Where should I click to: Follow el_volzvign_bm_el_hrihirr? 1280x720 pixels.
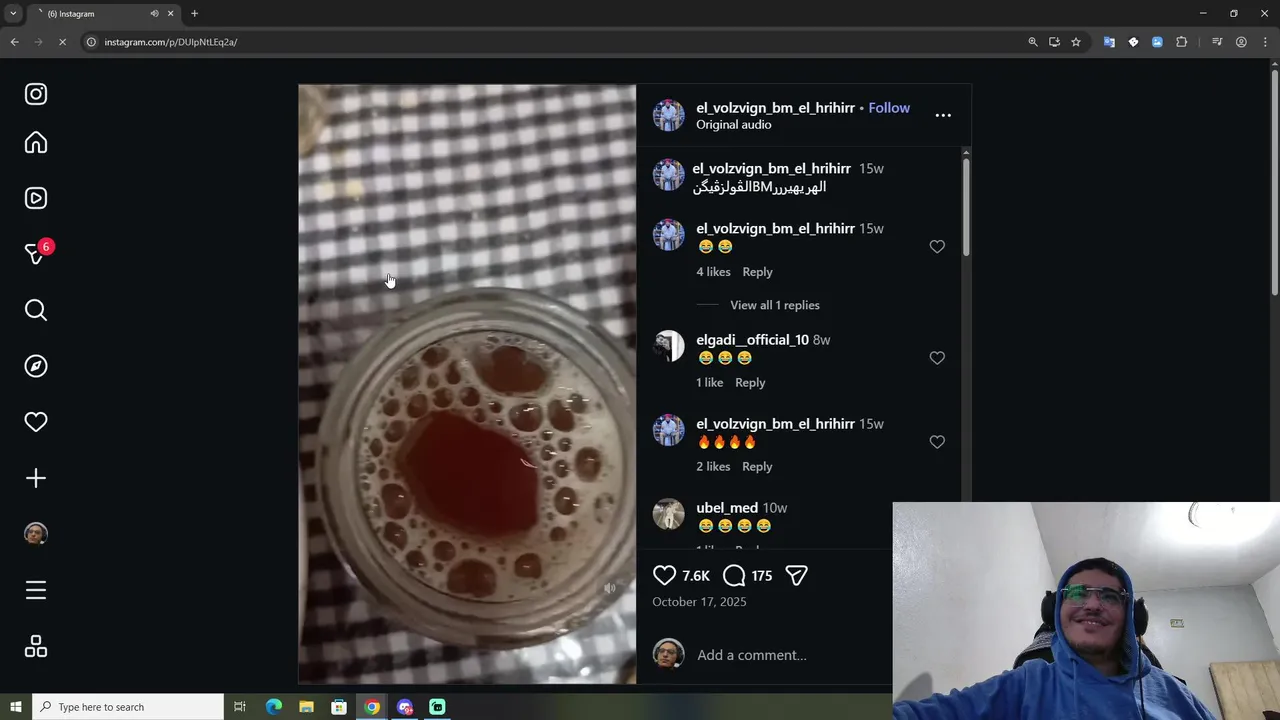(889, 108)
